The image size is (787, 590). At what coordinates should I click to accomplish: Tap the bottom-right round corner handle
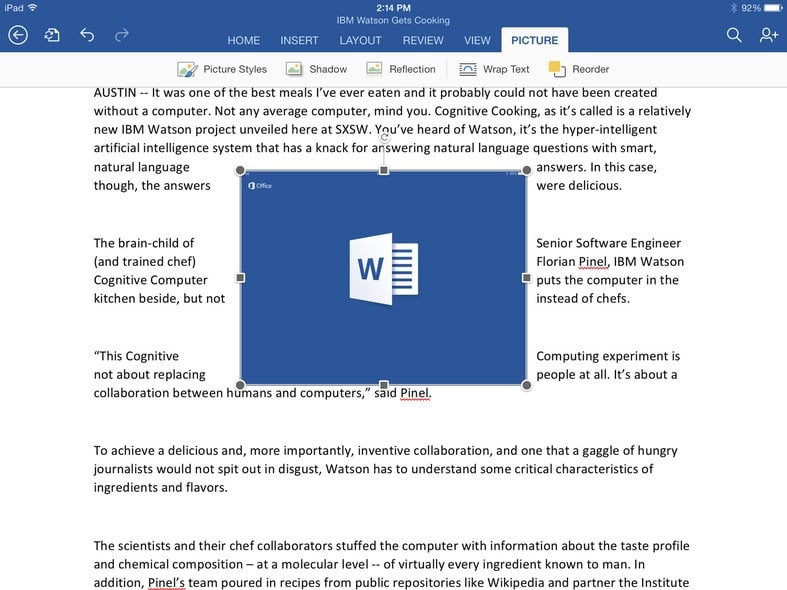tap(527, 385)
